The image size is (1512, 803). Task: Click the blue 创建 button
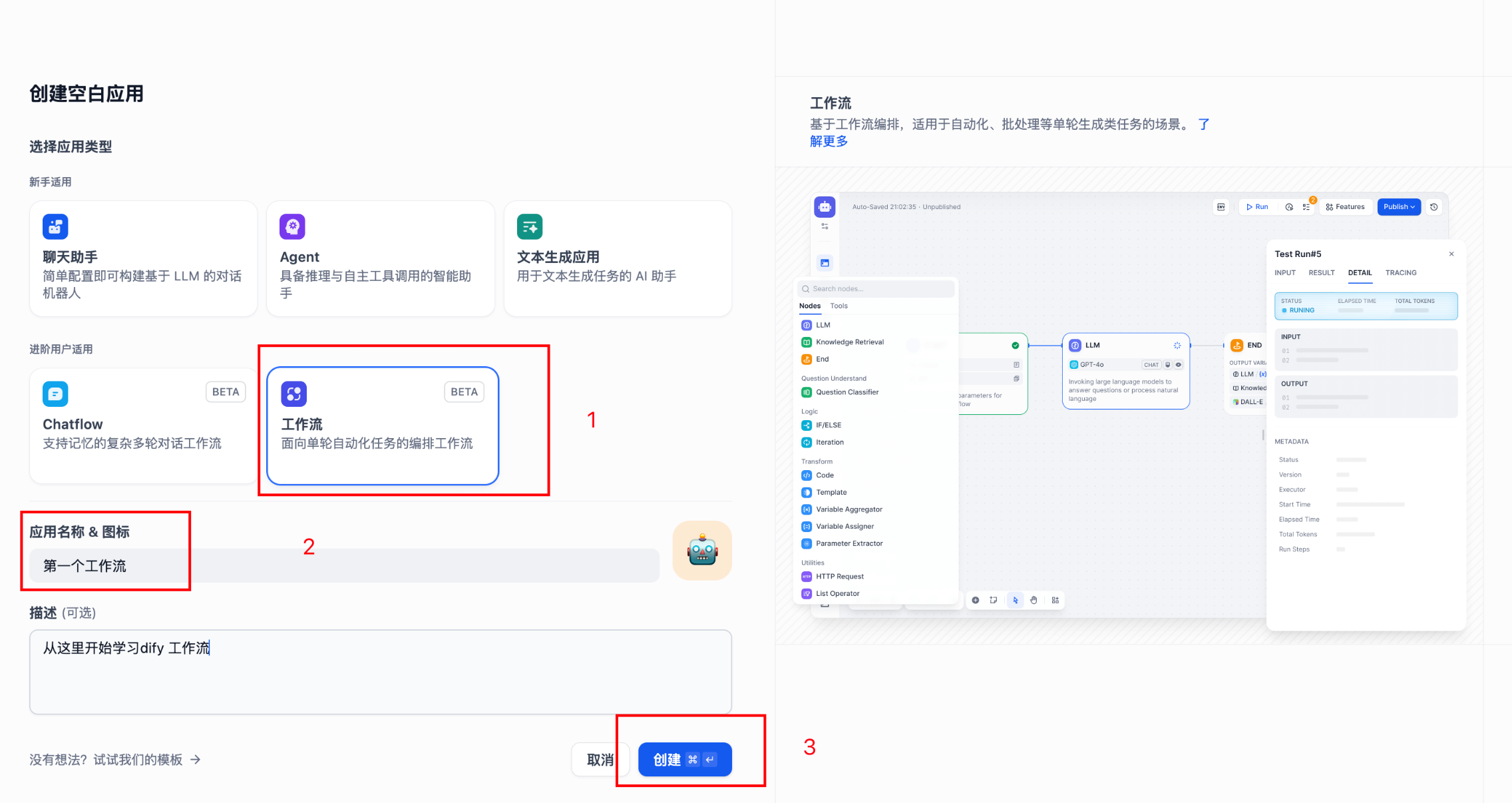click(685, 760)
